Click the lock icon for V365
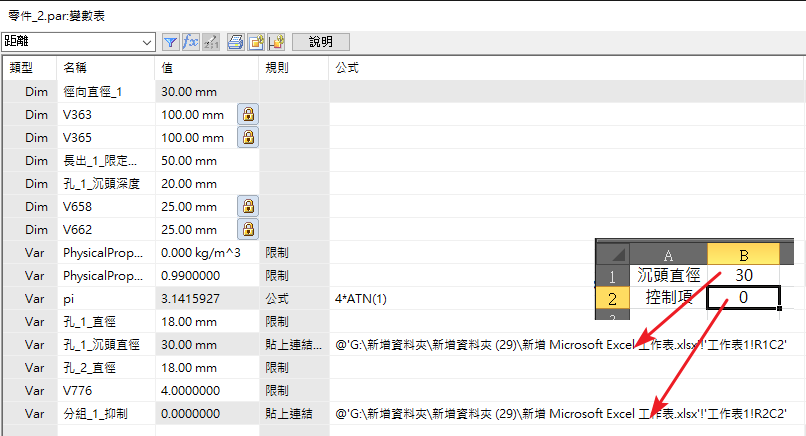Screen dimensions: 806x436 248,137
